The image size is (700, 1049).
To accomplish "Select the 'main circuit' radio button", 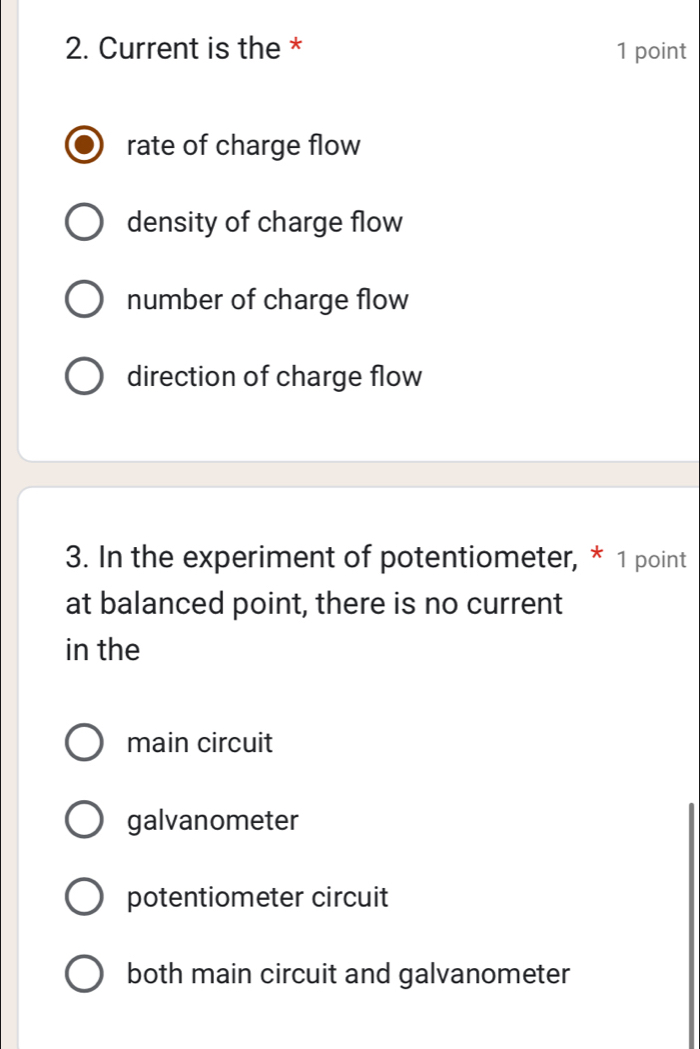I will (84, 744).
